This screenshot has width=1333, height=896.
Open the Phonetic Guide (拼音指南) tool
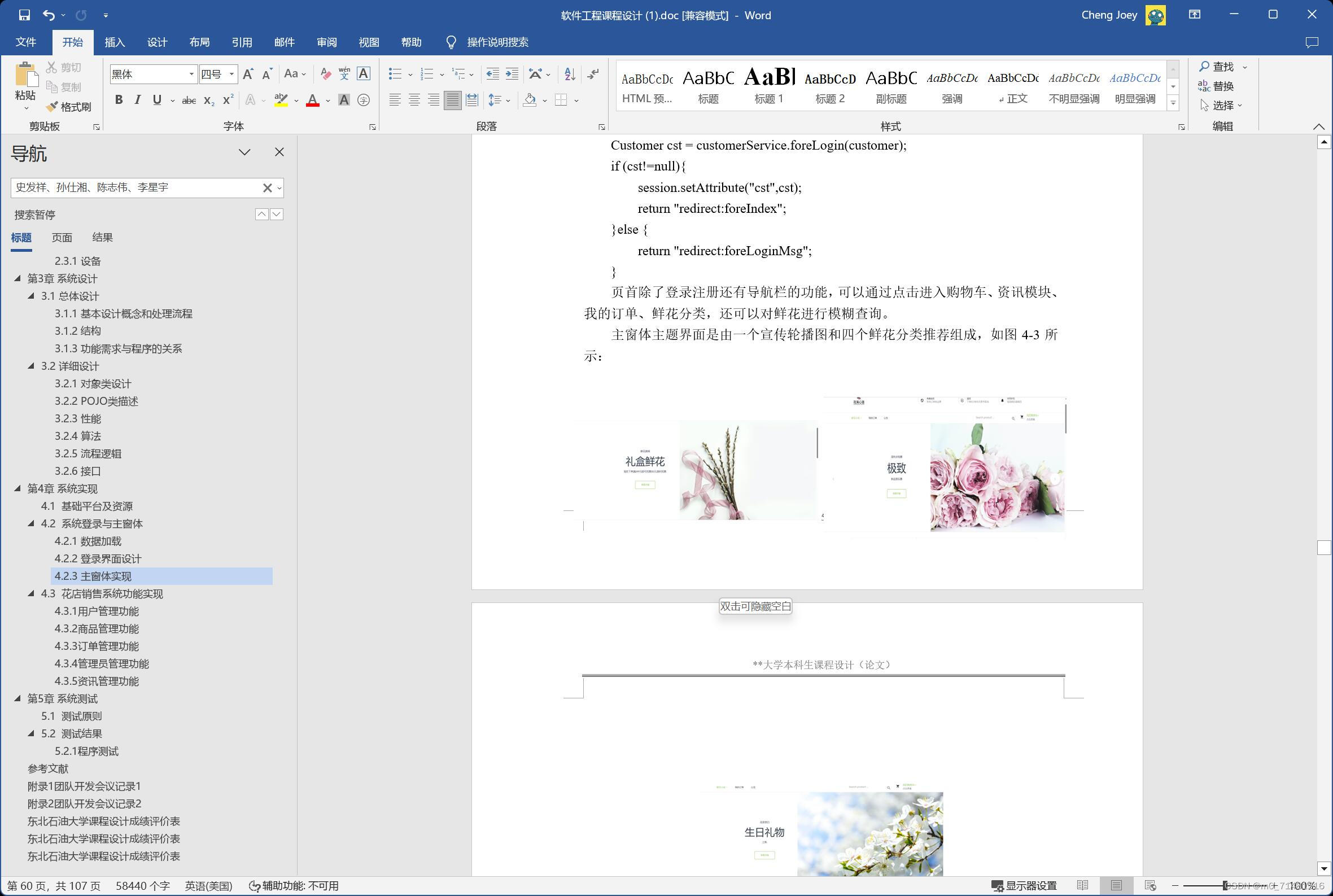343,73
